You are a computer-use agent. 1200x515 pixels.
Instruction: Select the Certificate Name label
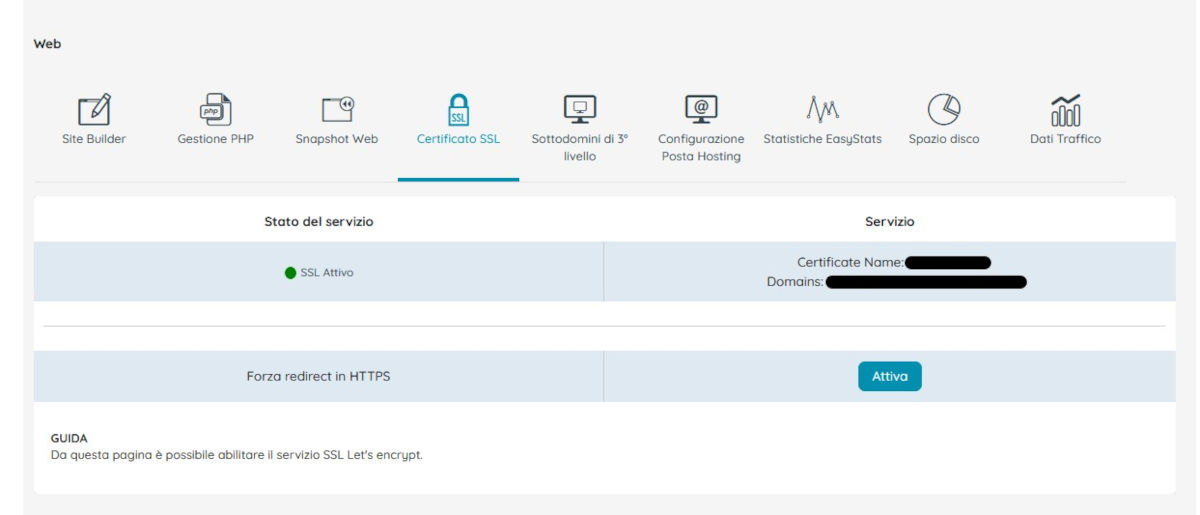850,262
